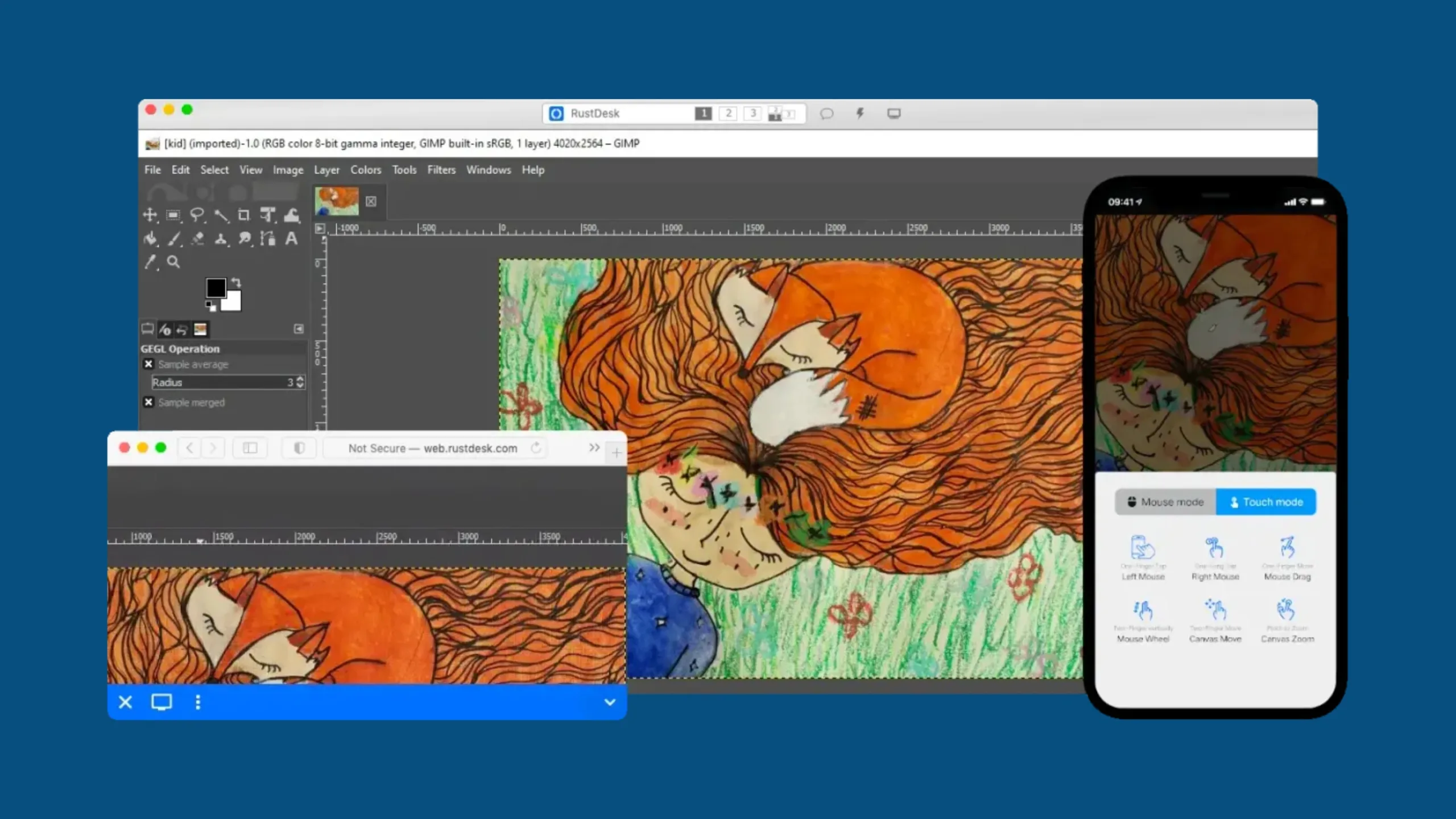The height and width of the screenshot is (819, 1456).
Task: Select the Warp Transform tool
Action: click(x=292, y=215)
